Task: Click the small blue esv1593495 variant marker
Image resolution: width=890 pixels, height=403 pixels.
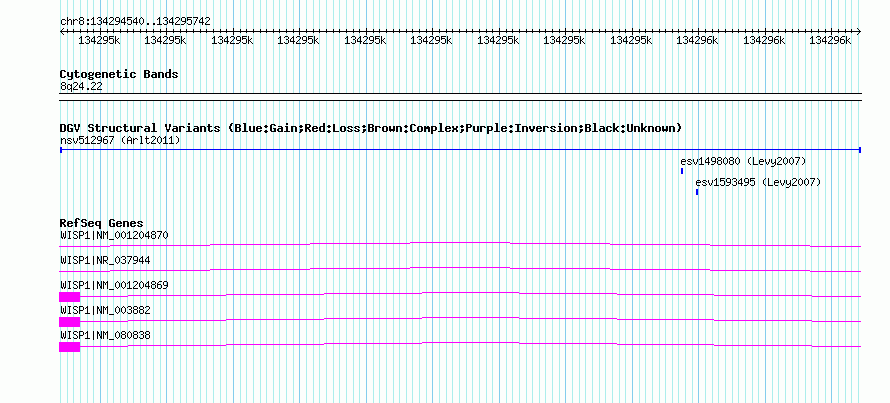Action: tap(696, 192)
